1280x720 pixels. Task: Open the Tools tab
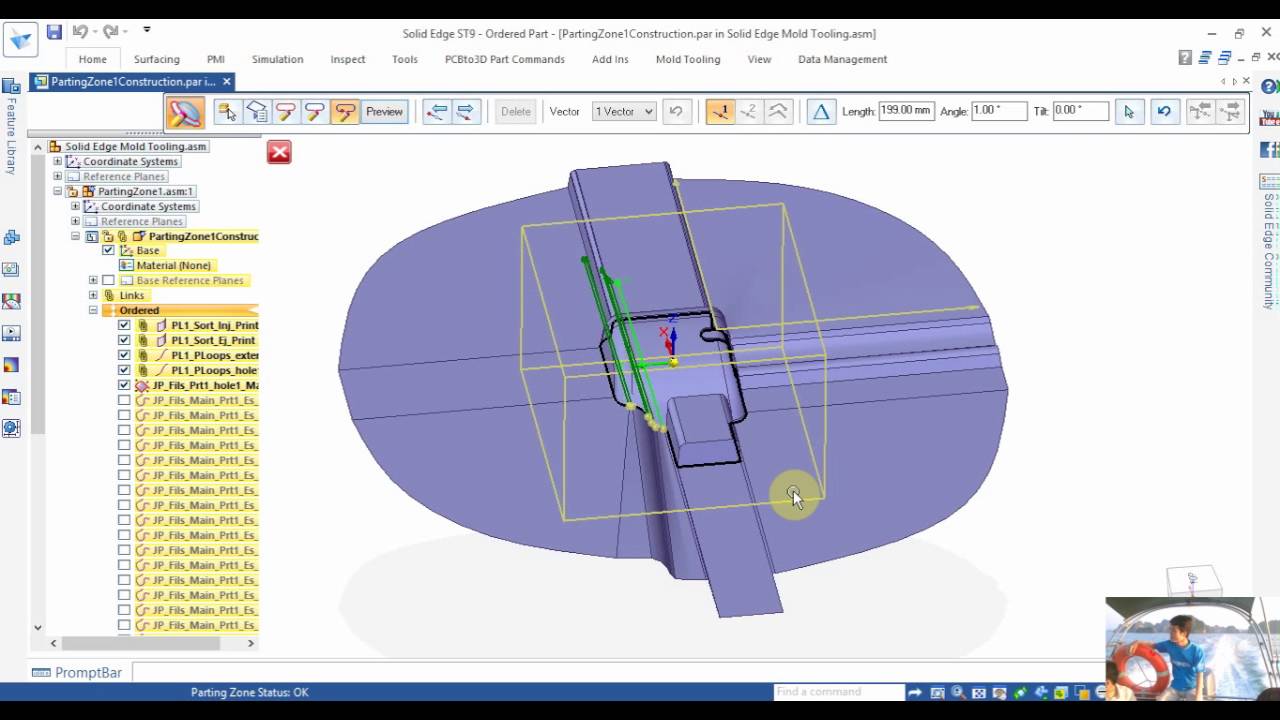405,59
